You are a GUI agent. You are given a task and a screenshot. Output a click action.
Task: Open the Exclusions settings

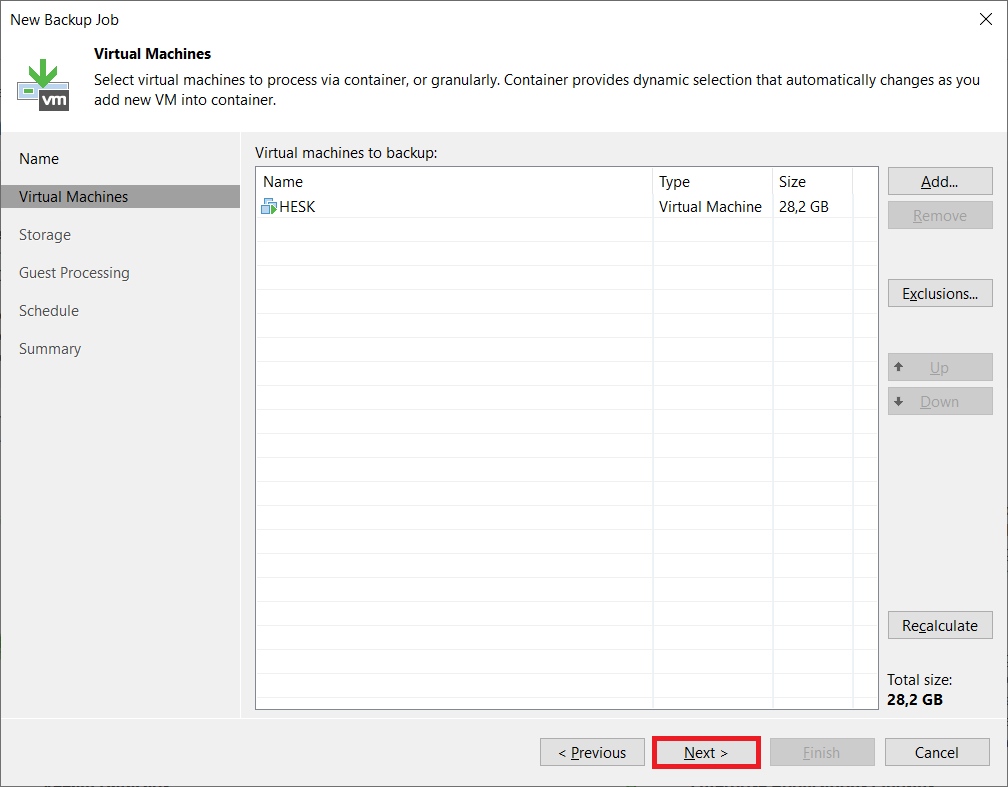click(939, 293)
